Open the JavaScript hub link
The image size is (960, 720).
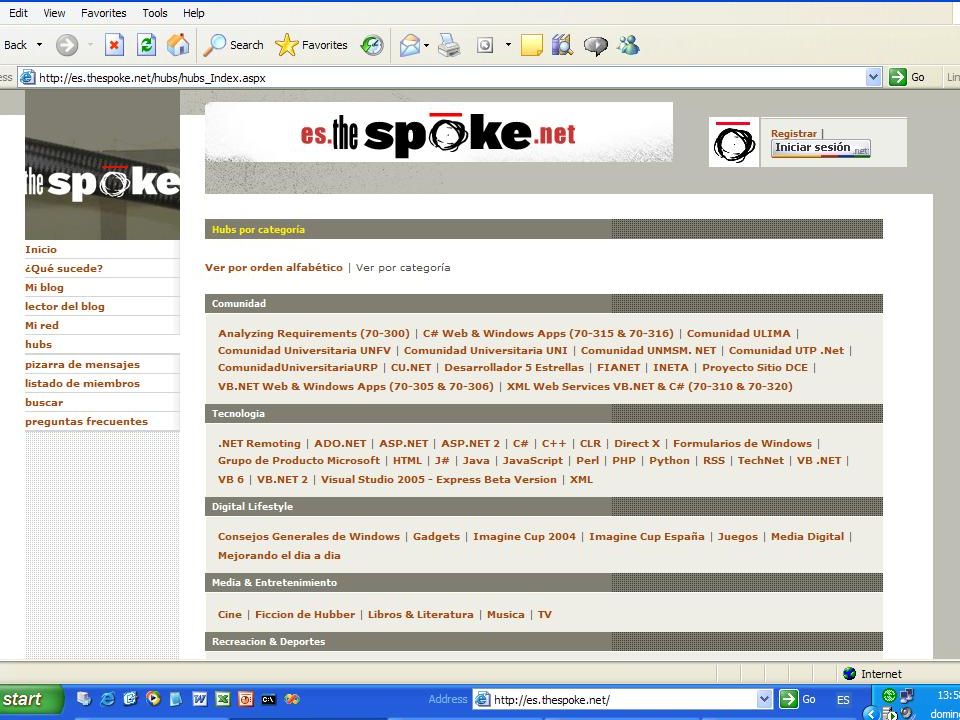[x=533, y=460]
